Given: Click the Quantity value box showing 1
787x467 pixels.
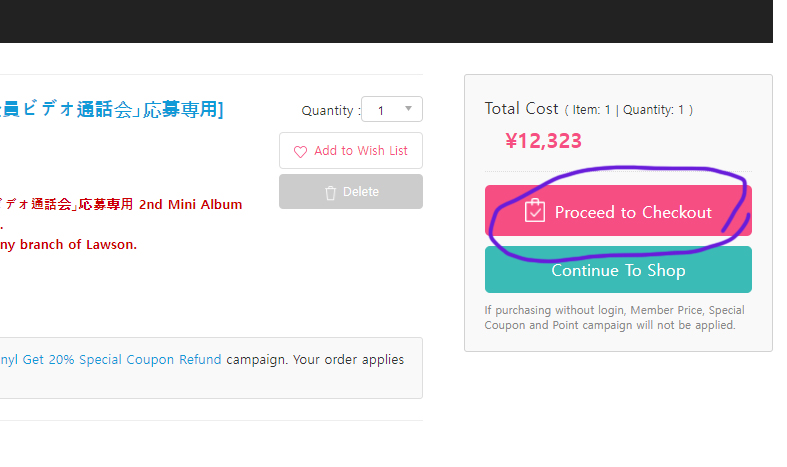Looking at the screenshot, I should 381,110.
